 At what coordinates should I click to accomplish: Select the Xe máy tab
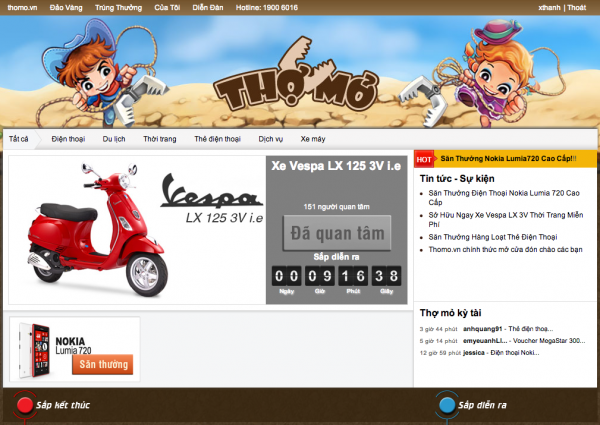coord(312,139)
